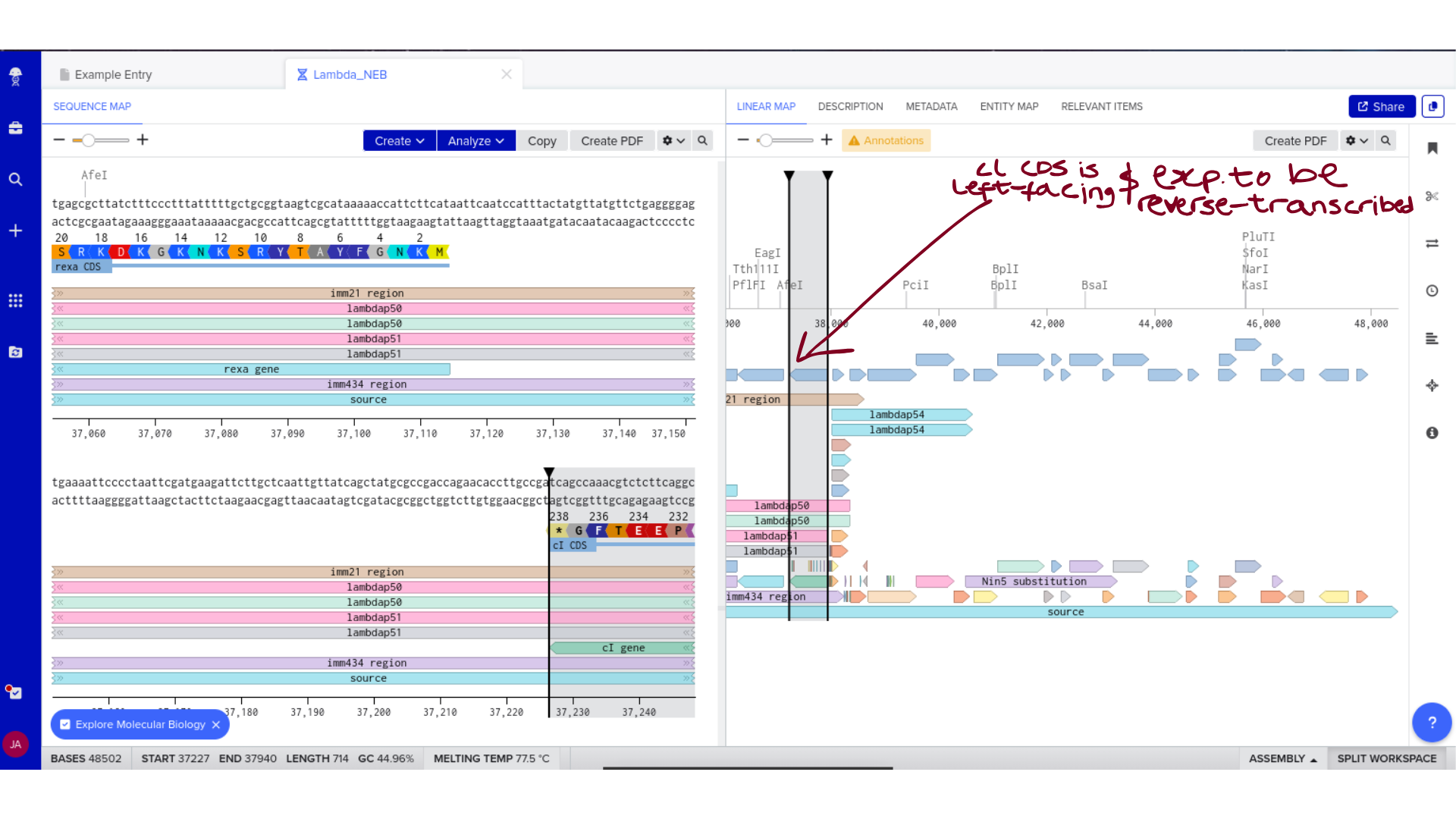
Task: Expand the Create dropdown
Action: (x=399, y=141)
